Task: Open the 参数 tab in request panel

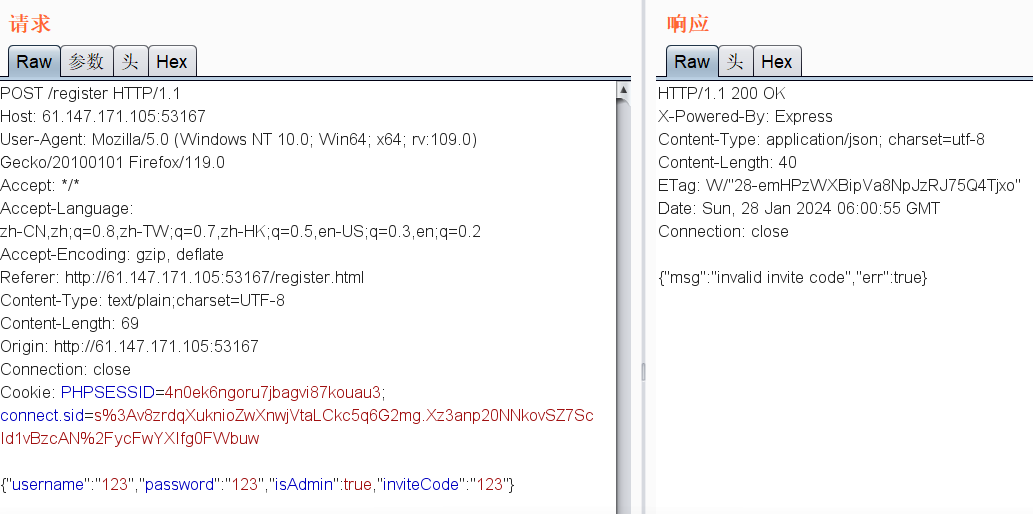Action: (86, 61)
